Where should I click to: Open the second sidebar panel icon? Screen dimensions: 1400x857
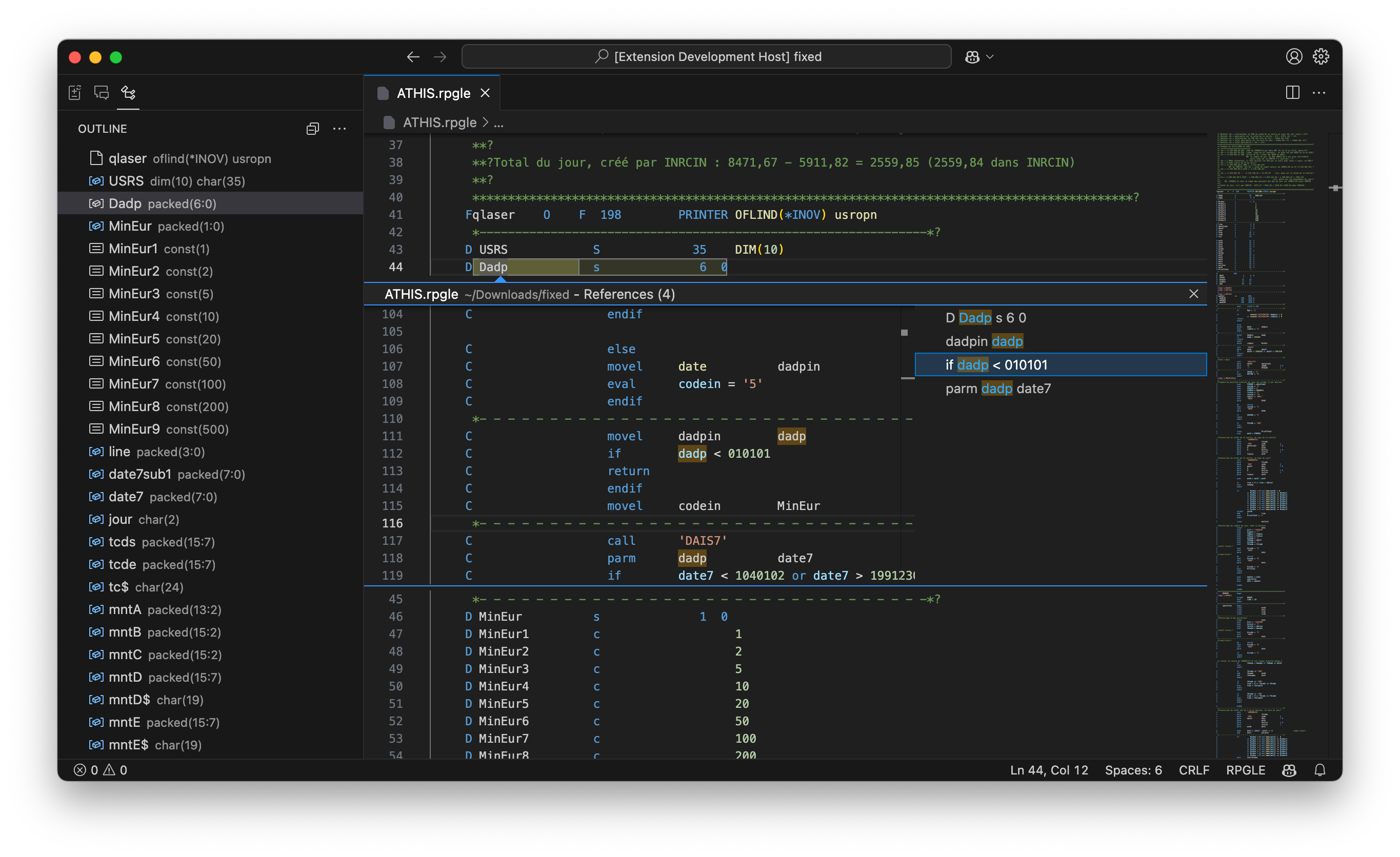coord(102,93)
